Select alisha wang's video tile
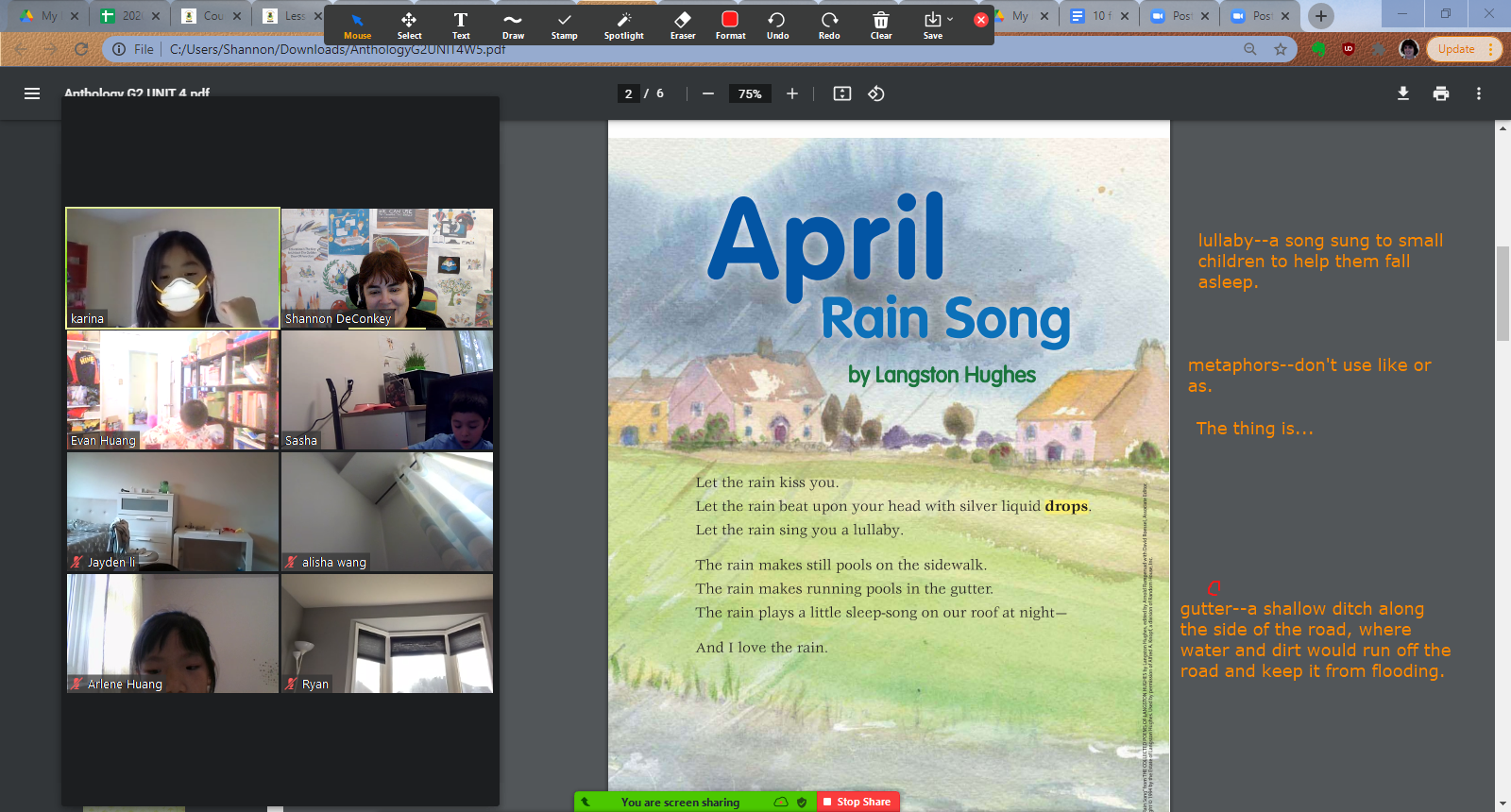The image size is (1511, 812). click(x=387, y=512)
